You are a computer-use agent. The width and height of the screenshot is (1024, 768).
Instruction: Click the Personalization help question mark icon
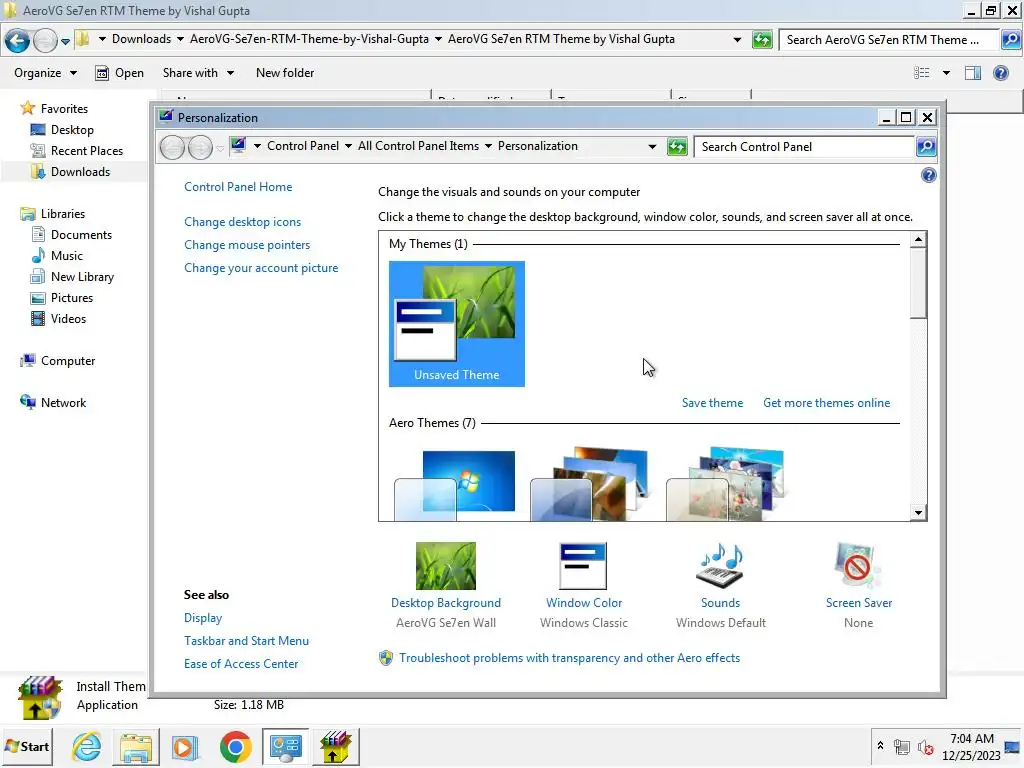coord(928,175)
